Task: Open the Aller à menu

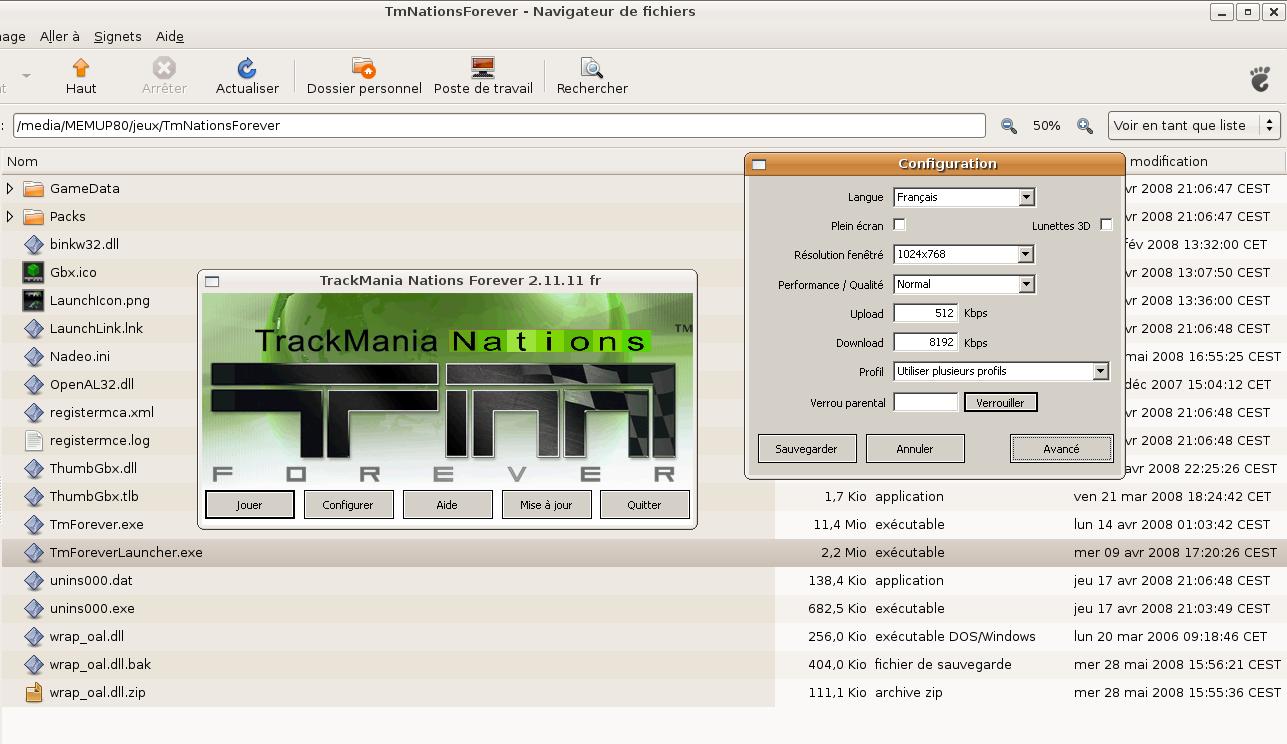Action: click(60, 36)
